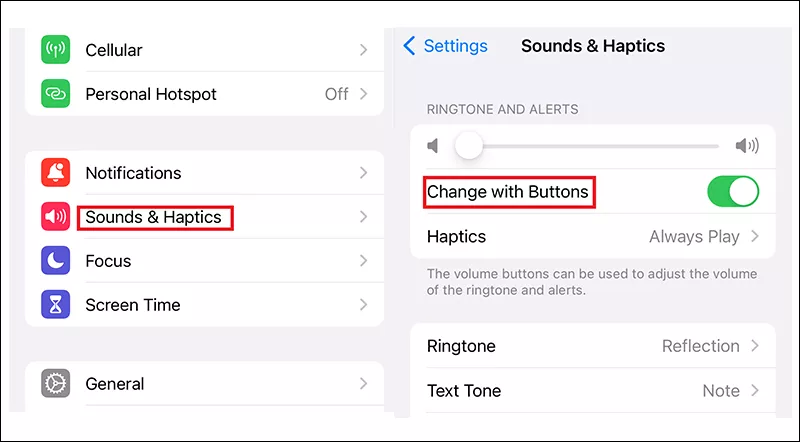Select the Sounds & Haptics menu row

click(x=205, y=217)
